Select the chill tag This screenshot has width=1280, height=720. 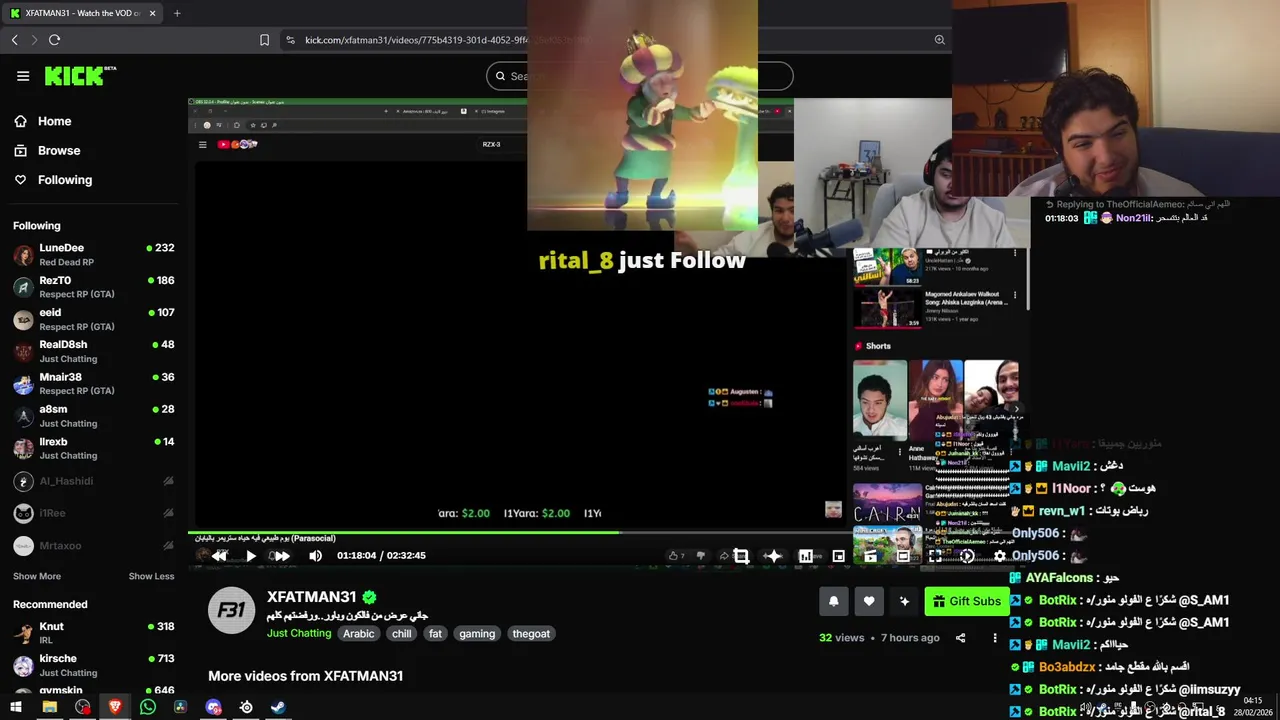tap(401, 634)
